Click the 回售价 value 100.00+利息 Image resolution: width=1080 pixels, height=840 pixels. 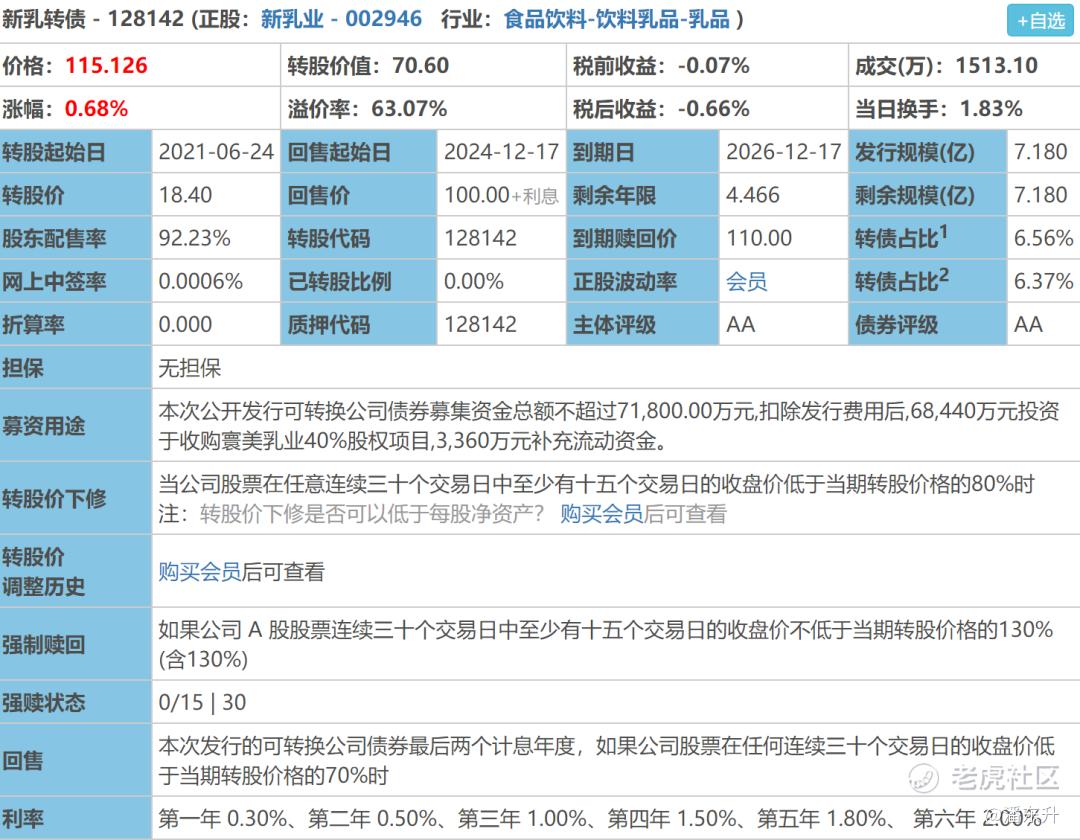click(x=501, y=195)
